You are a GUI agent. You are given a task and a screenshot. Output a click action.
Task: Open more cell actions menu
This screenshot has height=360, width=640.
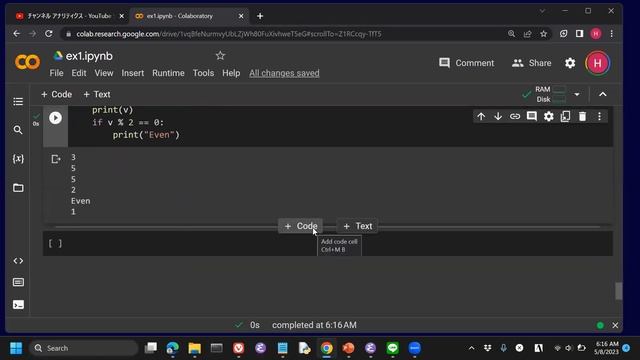pyautogui.click(x=599, y=116)
